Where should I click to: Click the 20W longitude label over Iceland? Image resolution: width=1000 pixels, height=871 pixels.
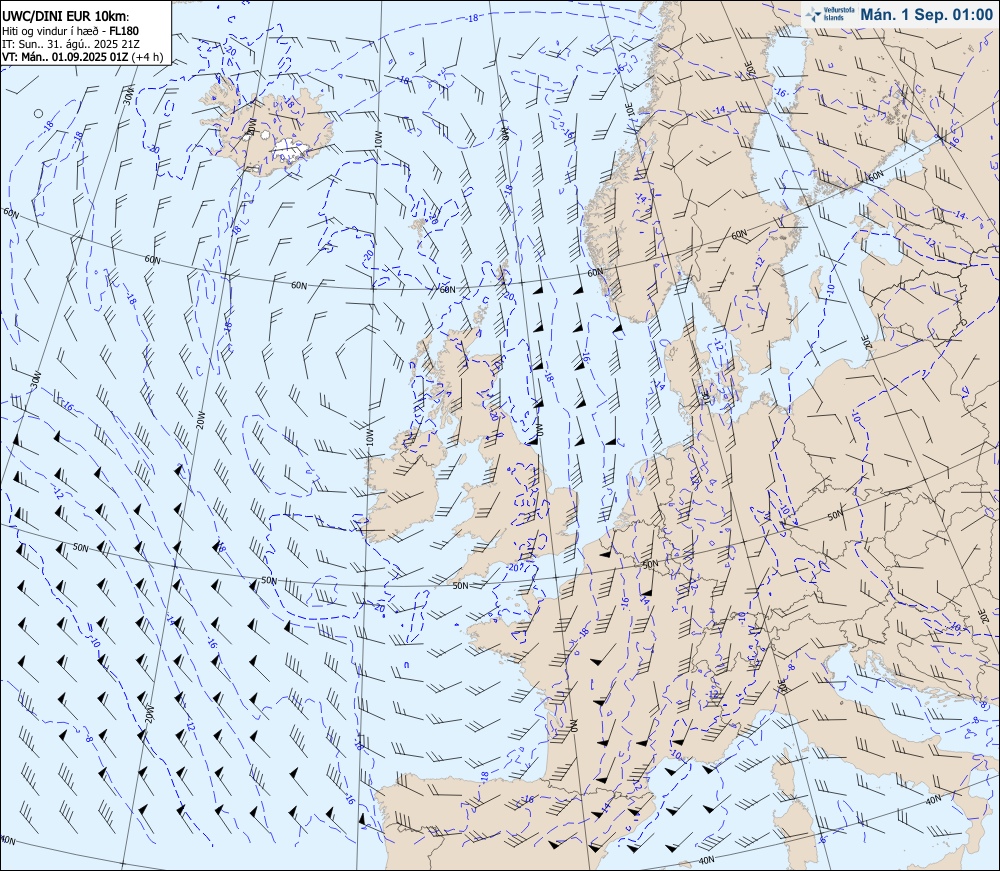[251, 126]
